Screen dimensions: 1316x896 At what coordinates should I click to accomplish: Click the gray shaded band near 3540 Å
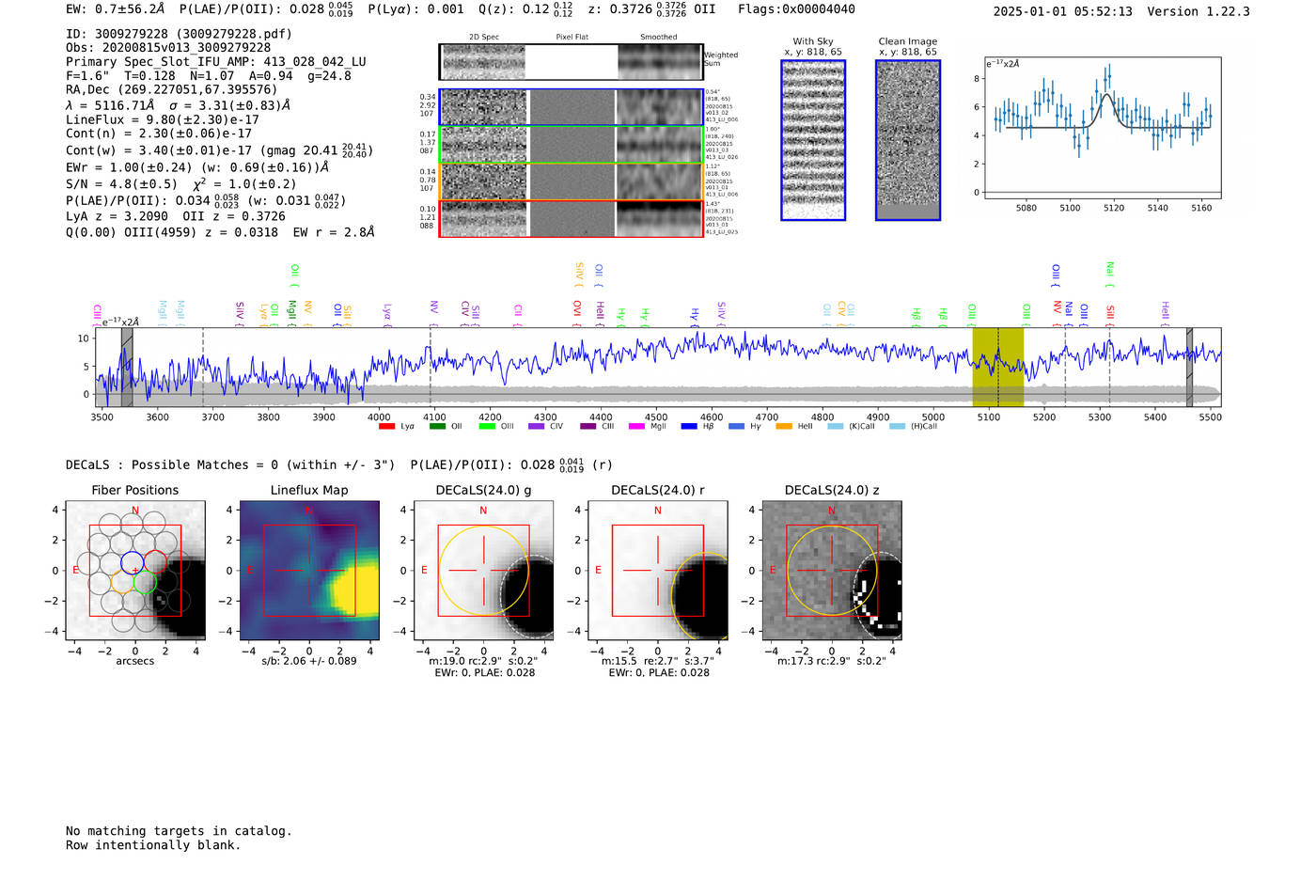[127, 367]
